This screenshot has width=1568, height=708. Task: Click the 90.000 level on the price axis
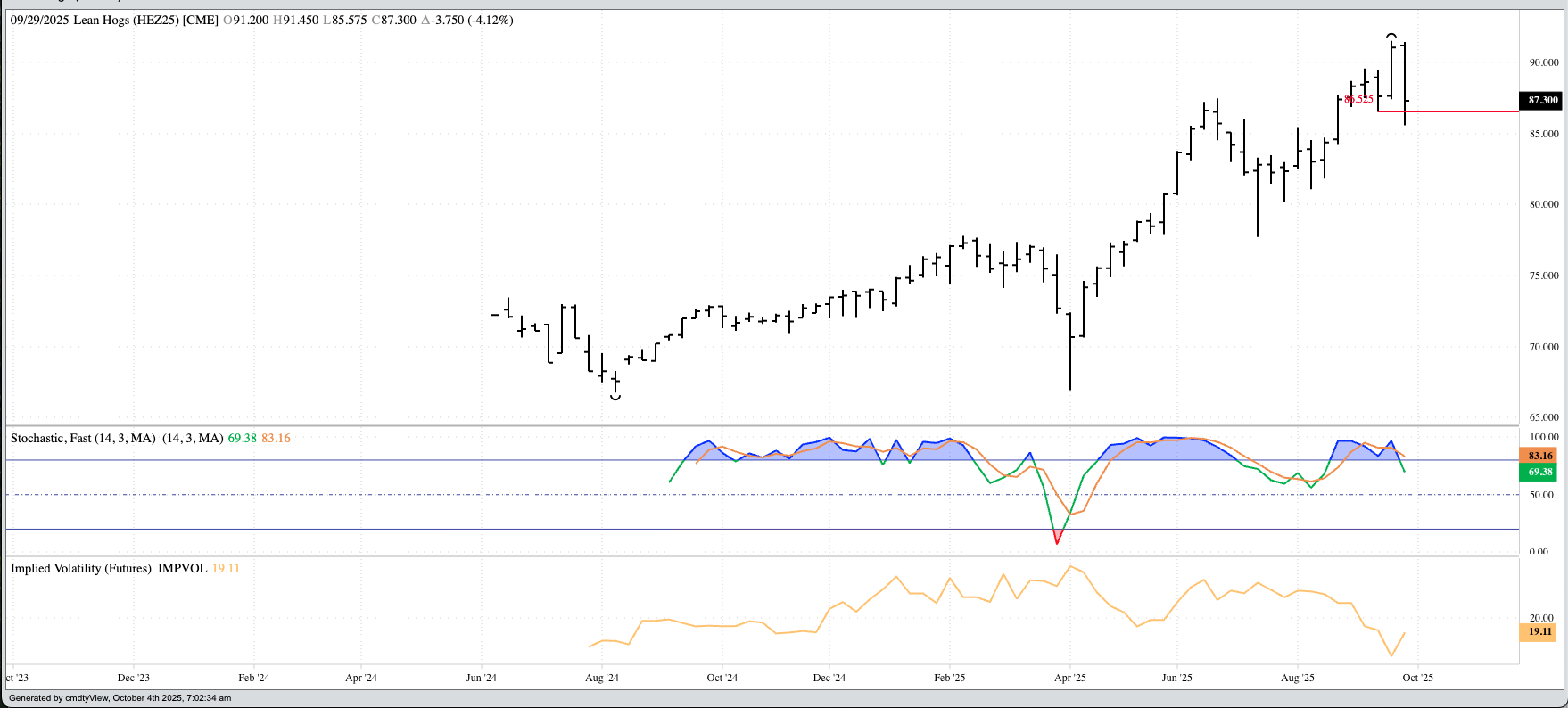(x=1544, y=62)
